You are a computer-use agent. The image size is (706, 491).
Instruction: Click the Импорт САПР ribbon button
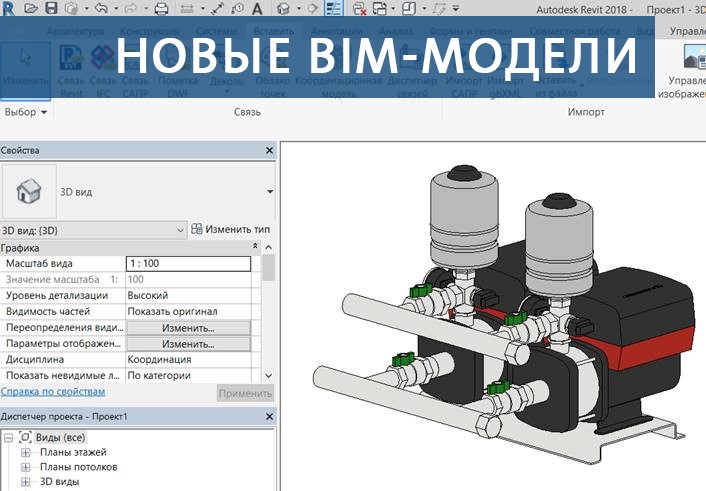[464, 71]
